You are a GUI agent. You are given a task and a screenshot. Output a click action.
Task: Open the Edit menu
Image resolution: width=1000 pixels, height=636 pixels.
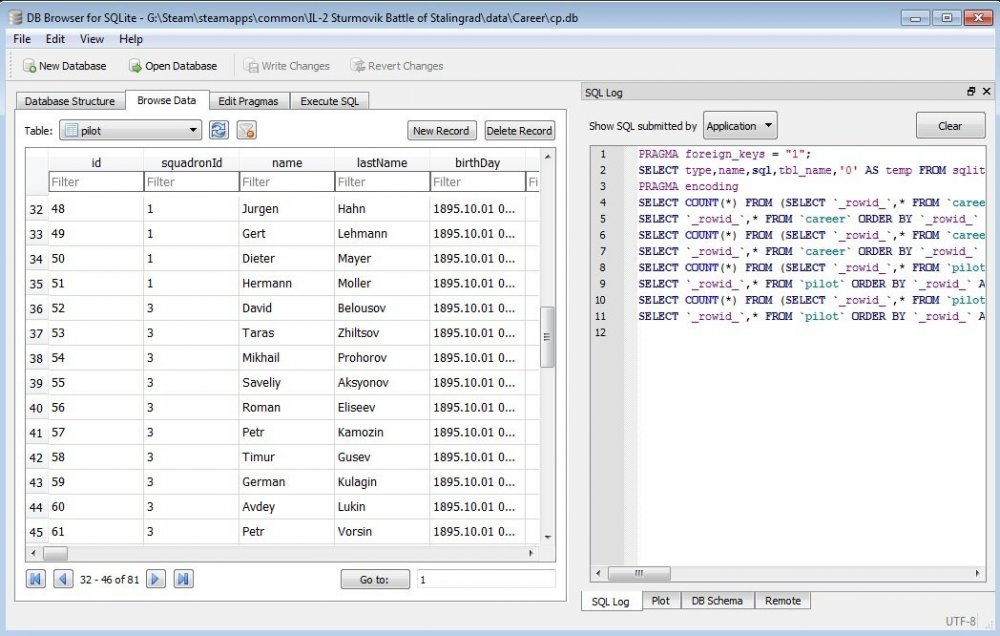(55, 39)
